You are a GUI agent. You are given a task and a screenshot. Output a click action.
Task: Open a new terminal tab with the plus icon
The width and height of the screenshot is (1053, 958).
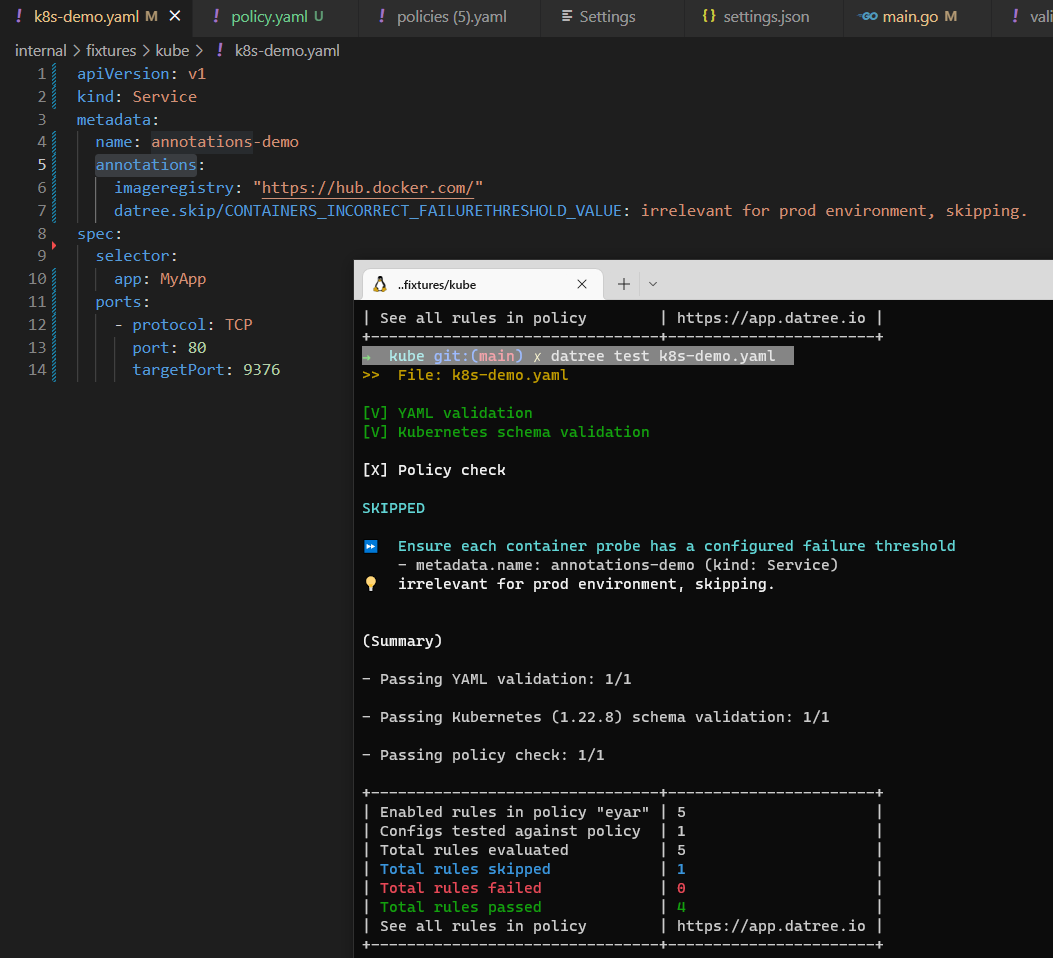click(623, 284)
